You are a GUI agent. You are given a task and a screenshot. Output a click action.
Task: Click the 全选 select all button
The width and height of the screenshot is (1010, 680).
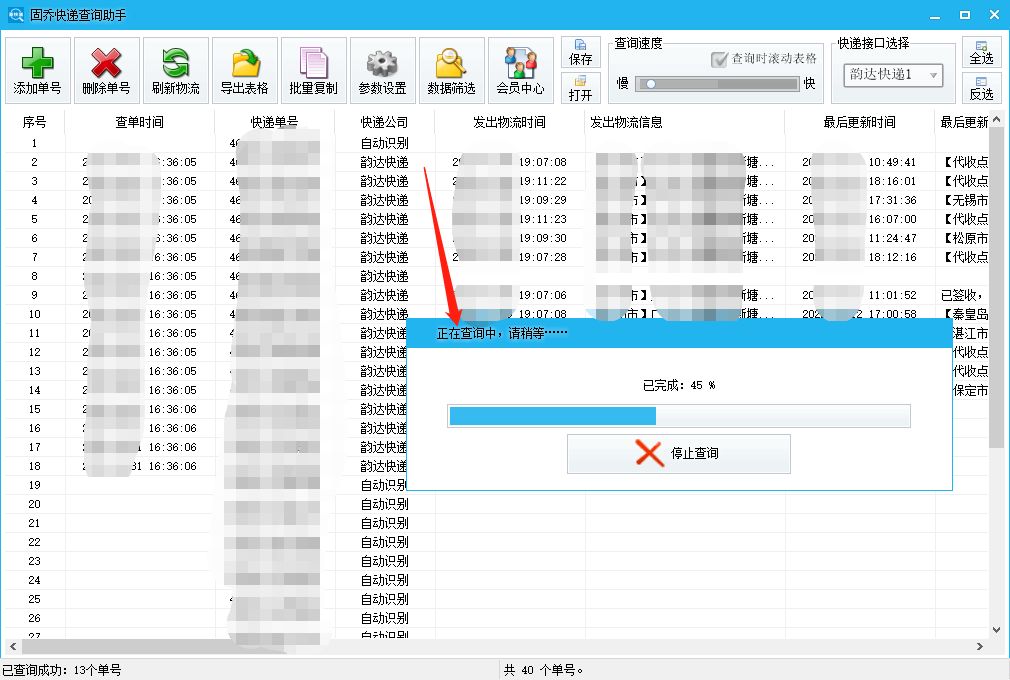(x=981, y=51)
